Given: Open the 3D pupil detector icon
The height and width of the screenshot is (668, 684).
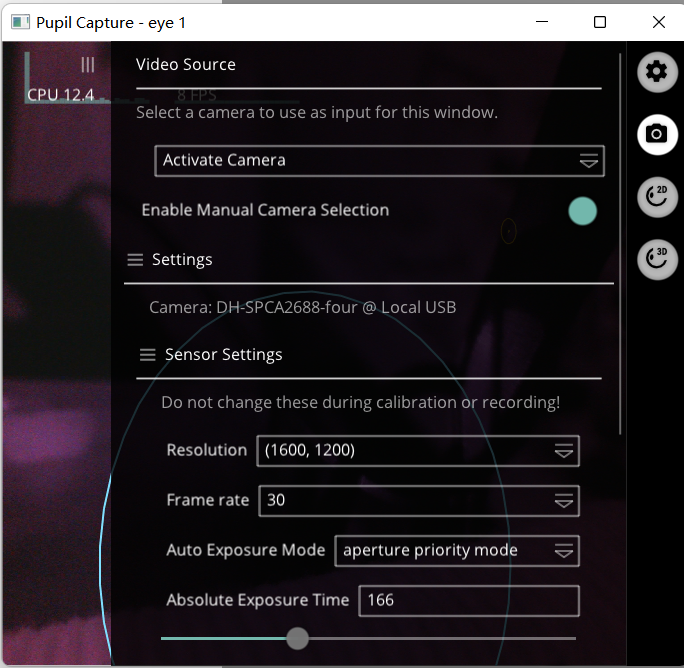Looking at the screenshot, I should click(x=657, y=259).
